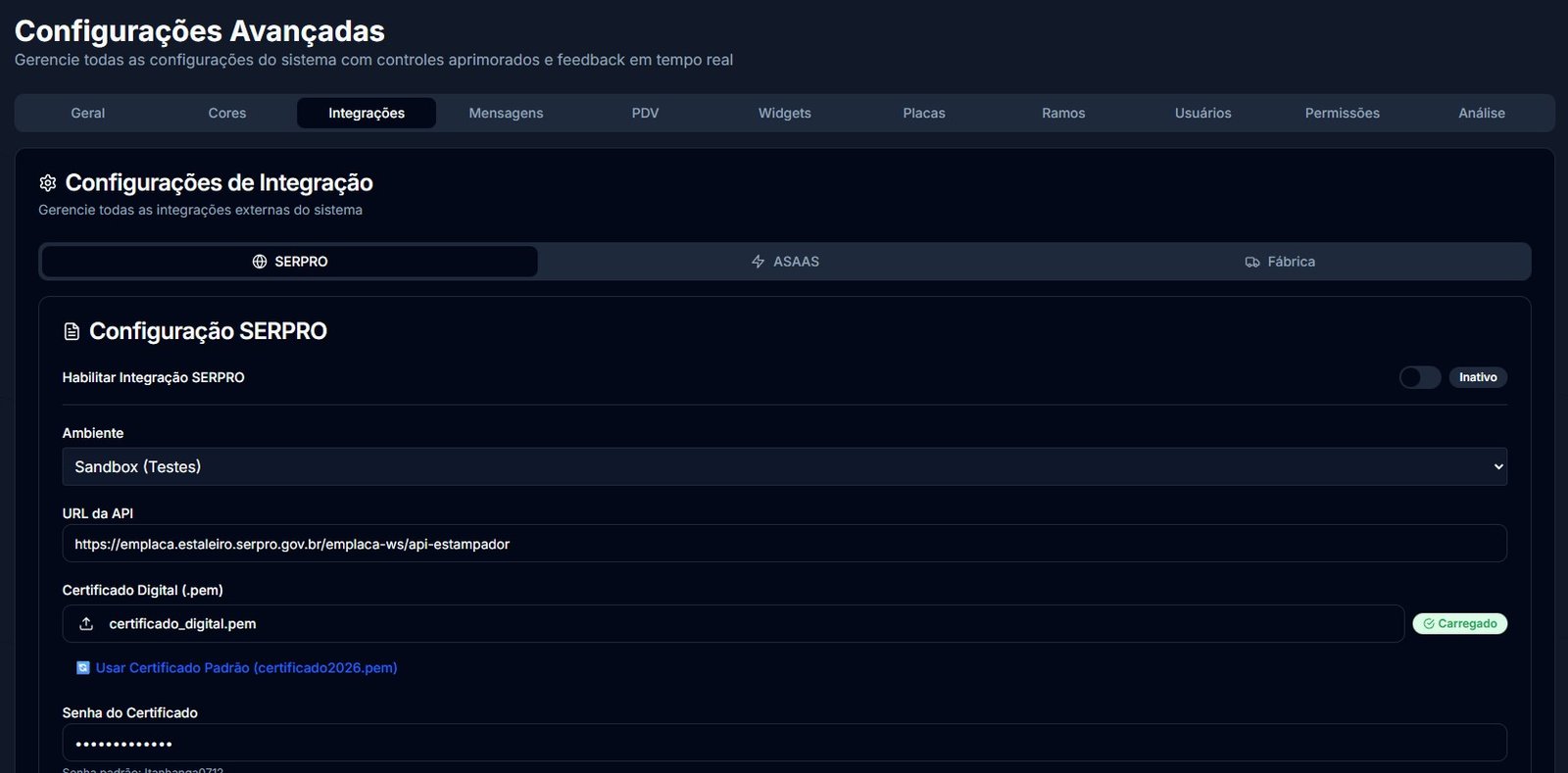The width and height of the screenshot is (1568, 773).
Task: Open the Ambiente dropdown showing Sandbox (Testes)
Action: tap(784, 467)
